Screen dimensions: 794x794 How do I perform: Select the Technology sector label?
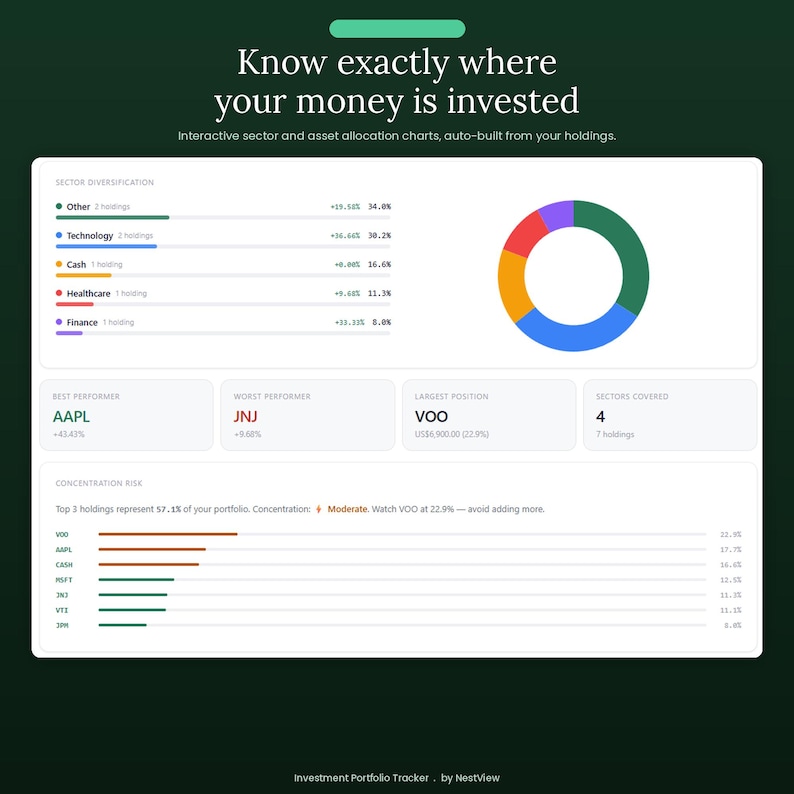tap(90, 236)
